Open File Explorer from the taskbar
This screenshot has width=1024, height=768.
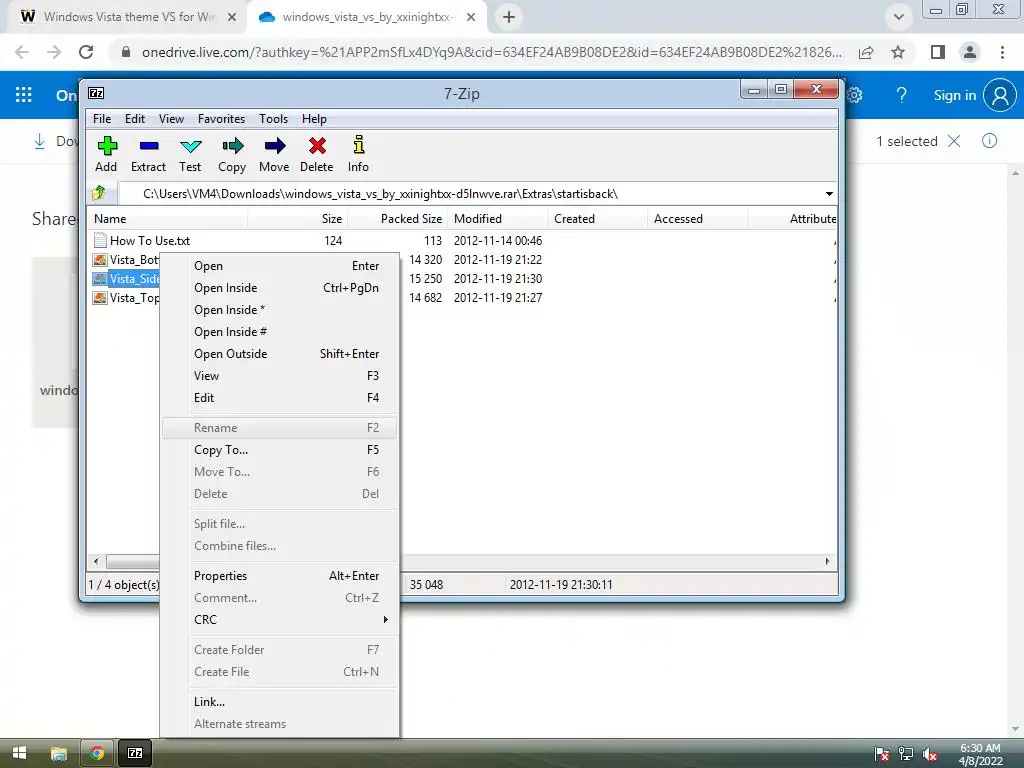click(x=59, y=753)
